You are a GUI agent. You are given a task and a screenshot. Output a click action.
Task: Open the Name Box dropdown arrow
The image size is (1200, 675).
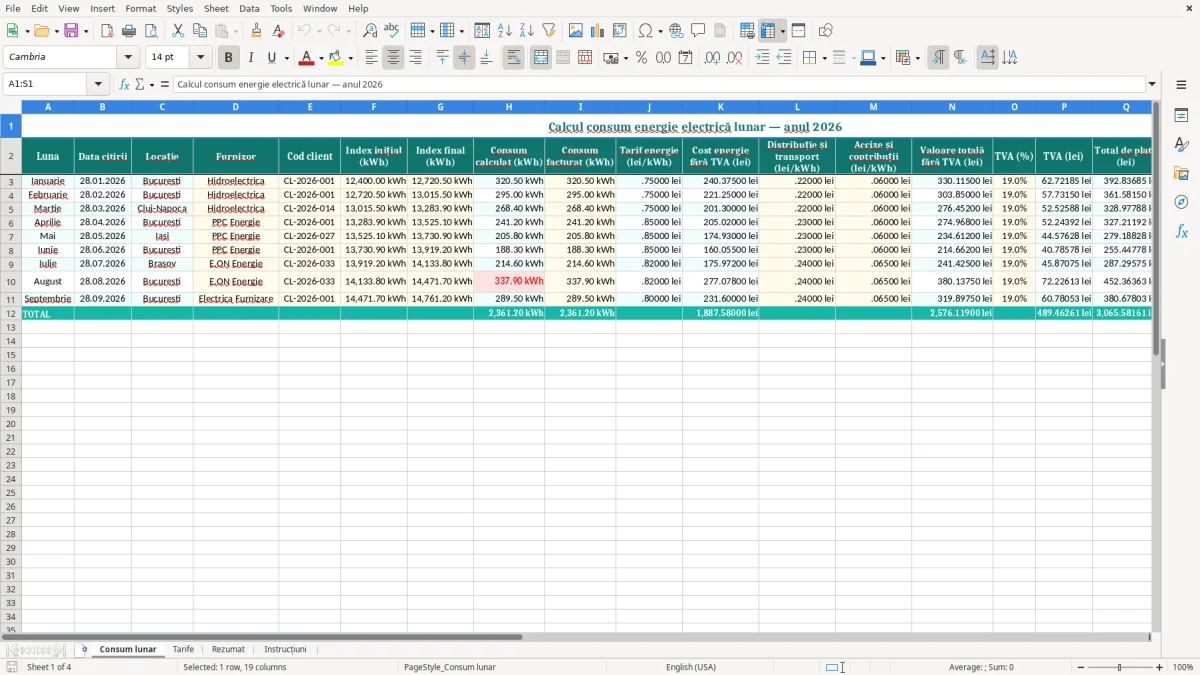tap(98, 84)
